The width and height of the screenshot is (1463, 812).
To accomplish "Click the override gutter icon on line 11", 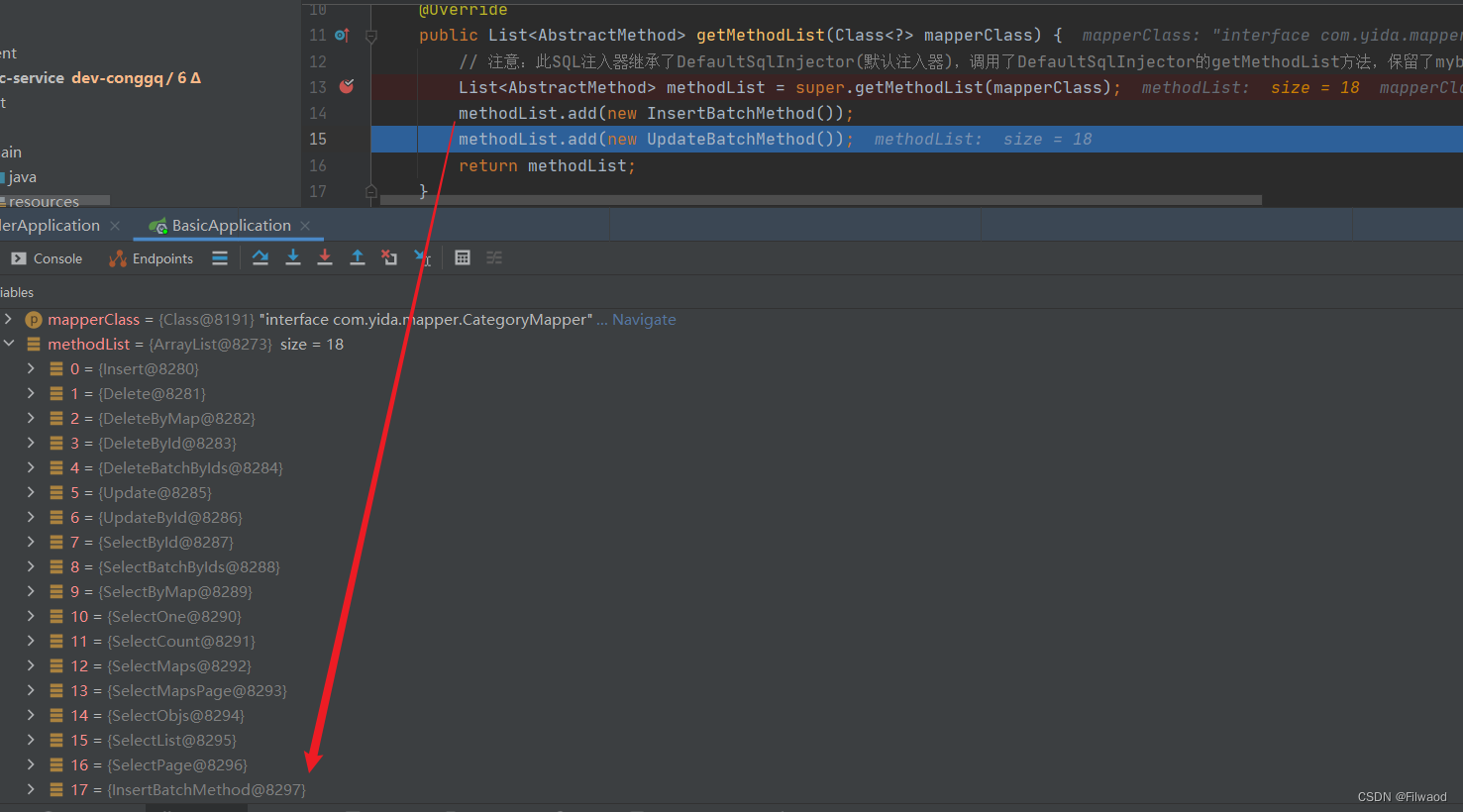I will [342, 35].
